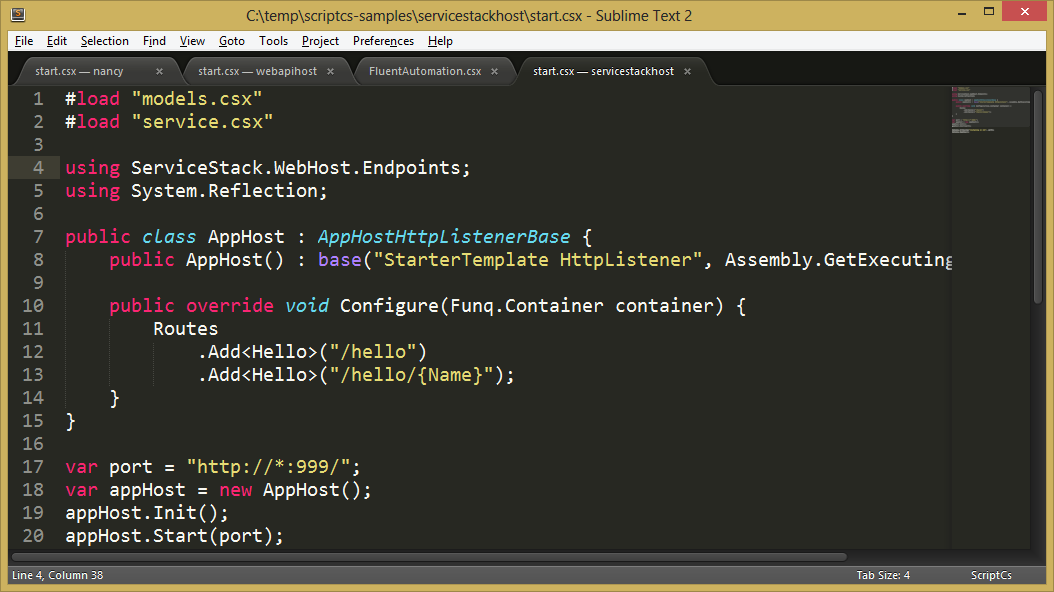Click the minimap code preview

(989, 110)
